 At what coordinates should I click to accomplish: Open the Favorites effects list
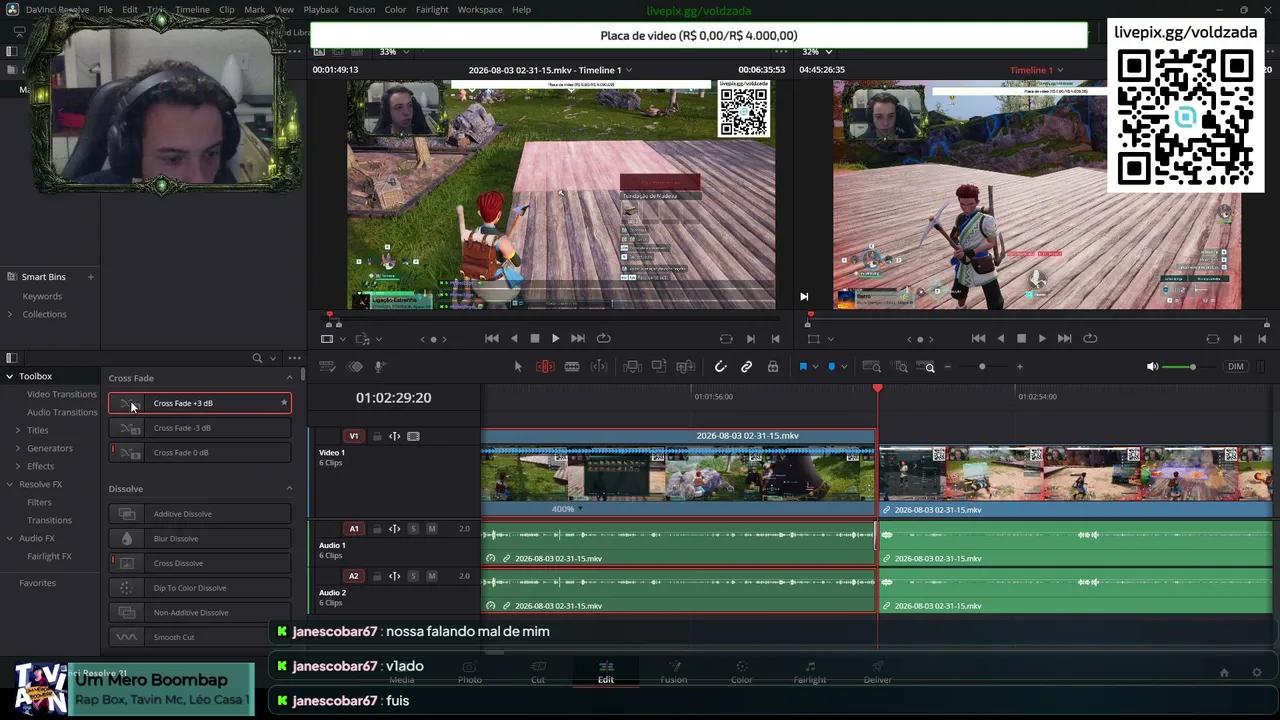click(38, 583)
